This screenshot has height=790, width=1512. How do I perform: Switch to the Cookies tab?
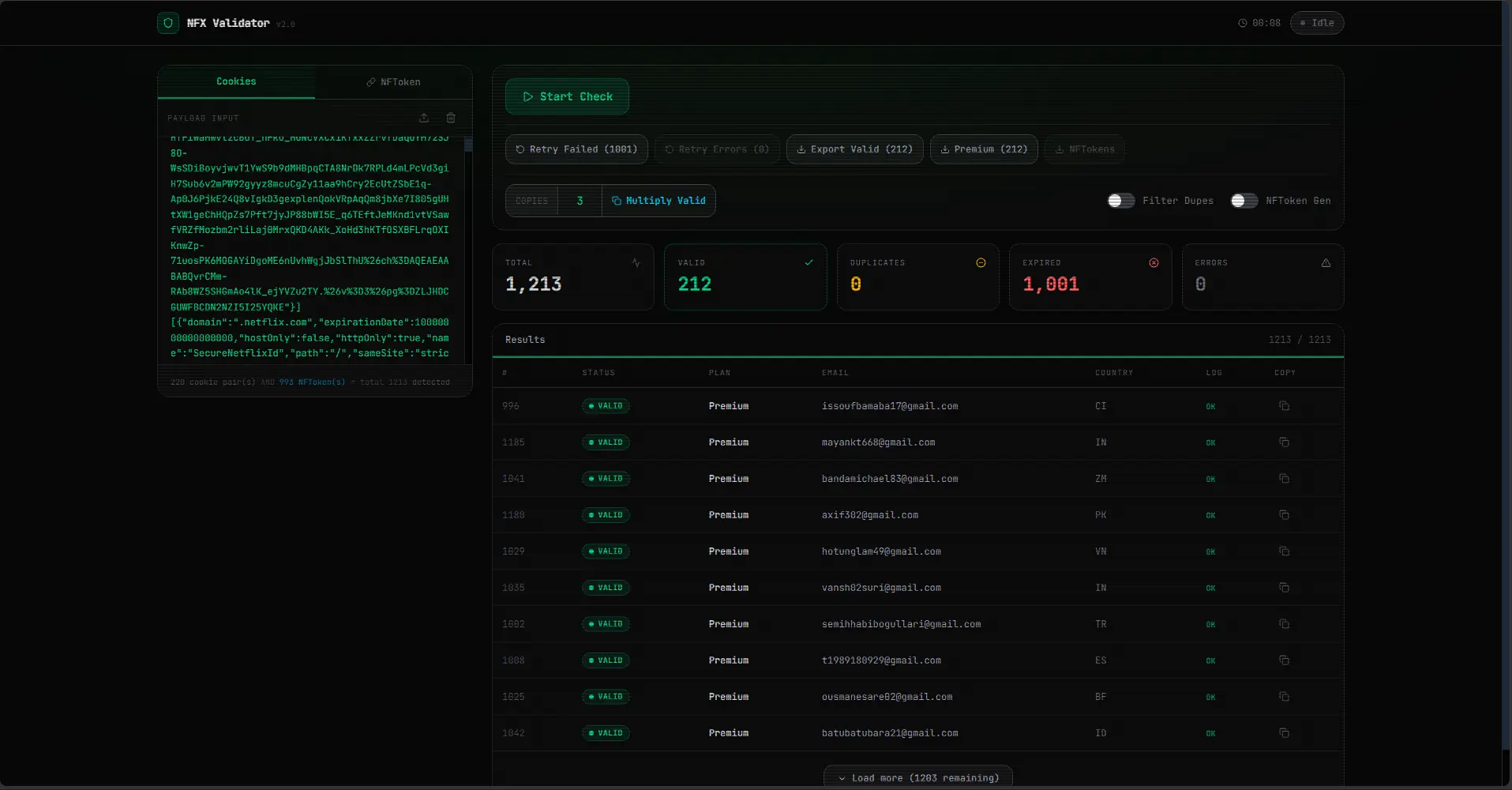coord(236,81)
